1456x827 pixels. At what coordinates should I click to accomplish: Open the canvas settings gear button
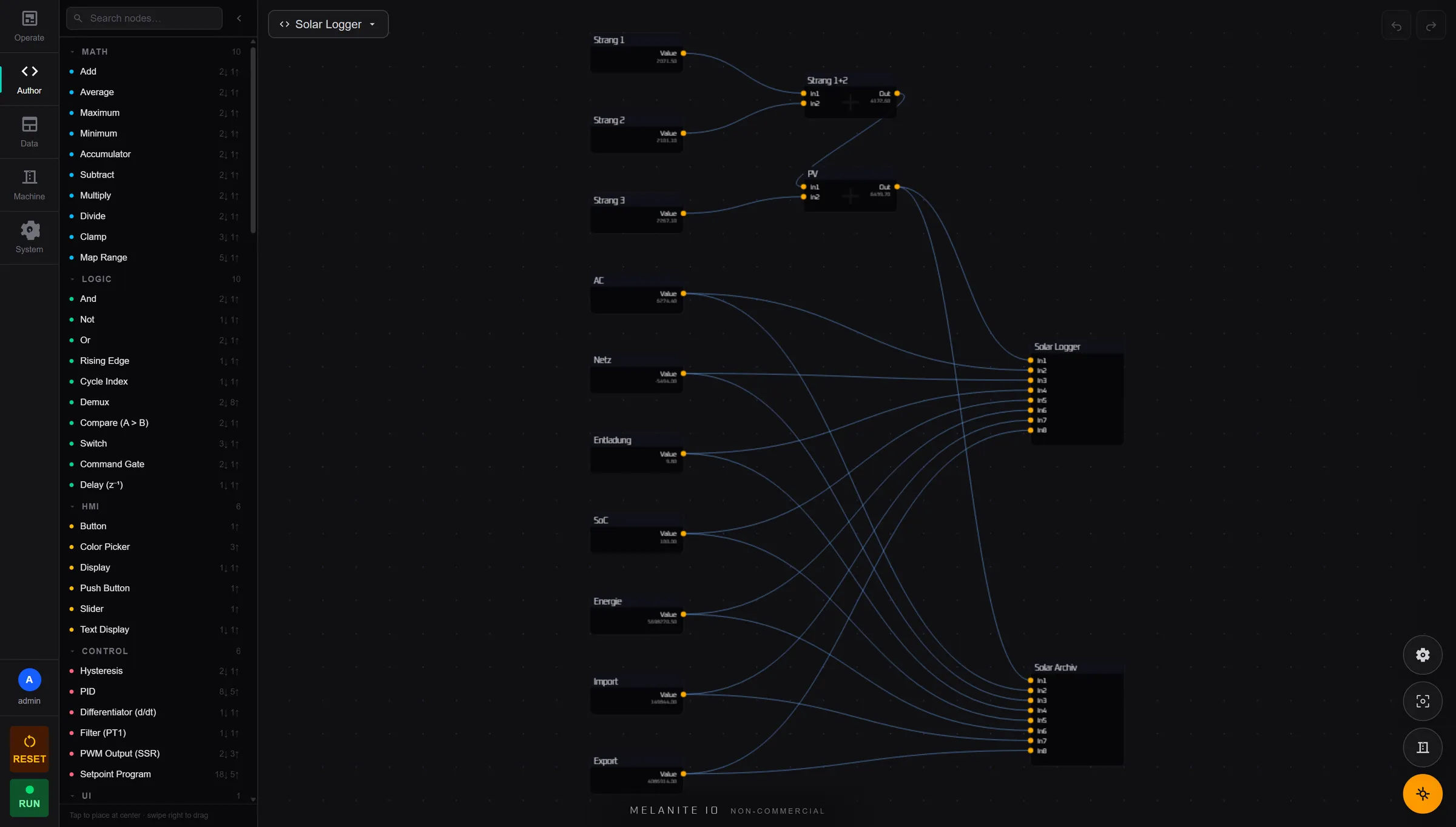[1423, 655]
